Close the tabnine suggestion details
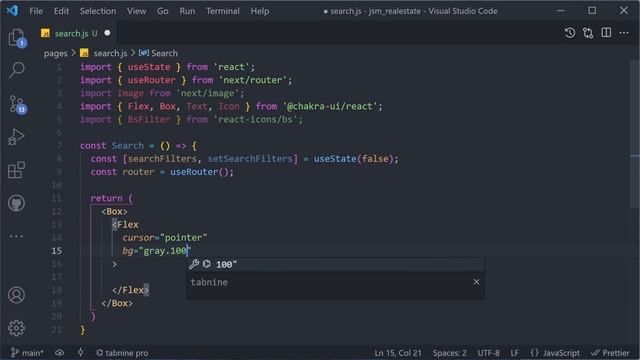Screen dimensions: 640x360 click(476, 282)
